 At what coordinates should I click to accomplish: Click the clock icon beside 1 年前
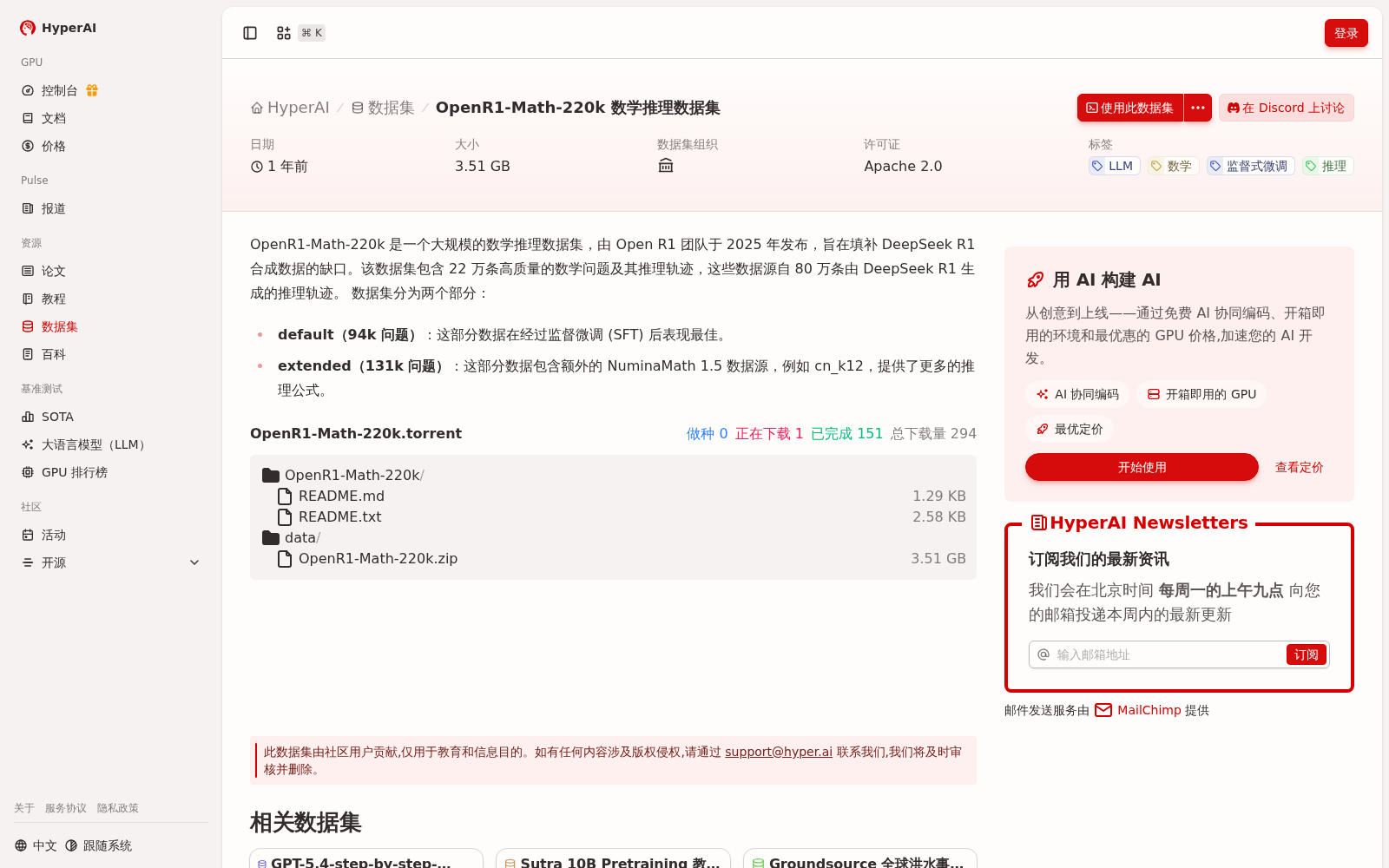(x=257, y=167)
